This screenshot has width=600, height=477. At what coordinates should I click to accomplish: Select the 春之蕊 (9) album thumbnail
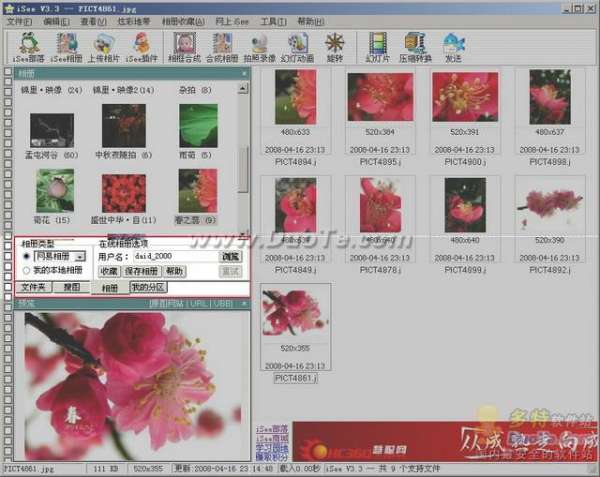(x=198, y=190)
